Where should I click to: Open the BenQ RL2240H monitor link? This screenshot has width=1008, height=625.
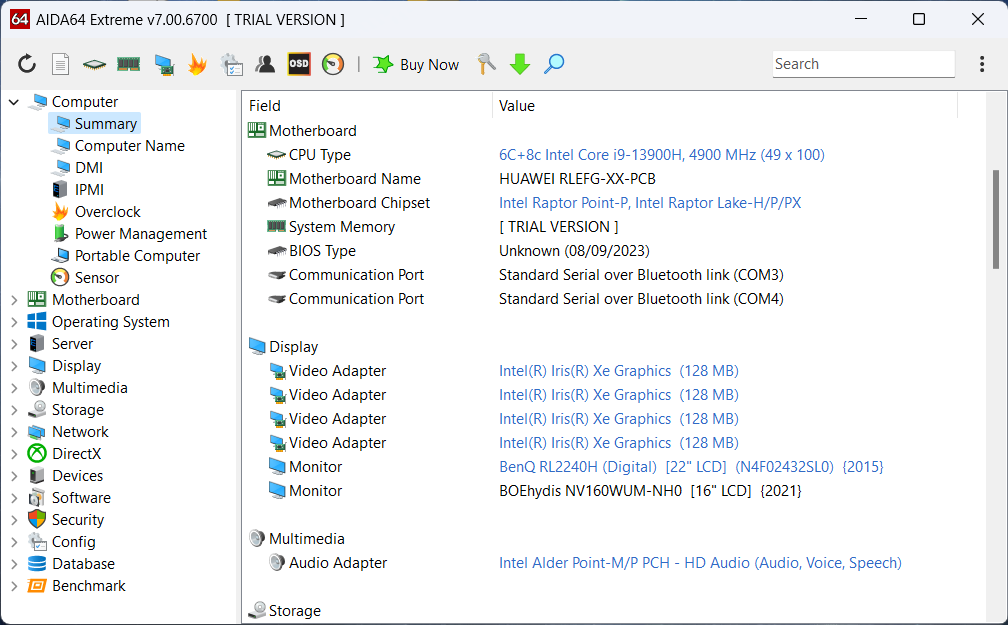tap(691, 467)
